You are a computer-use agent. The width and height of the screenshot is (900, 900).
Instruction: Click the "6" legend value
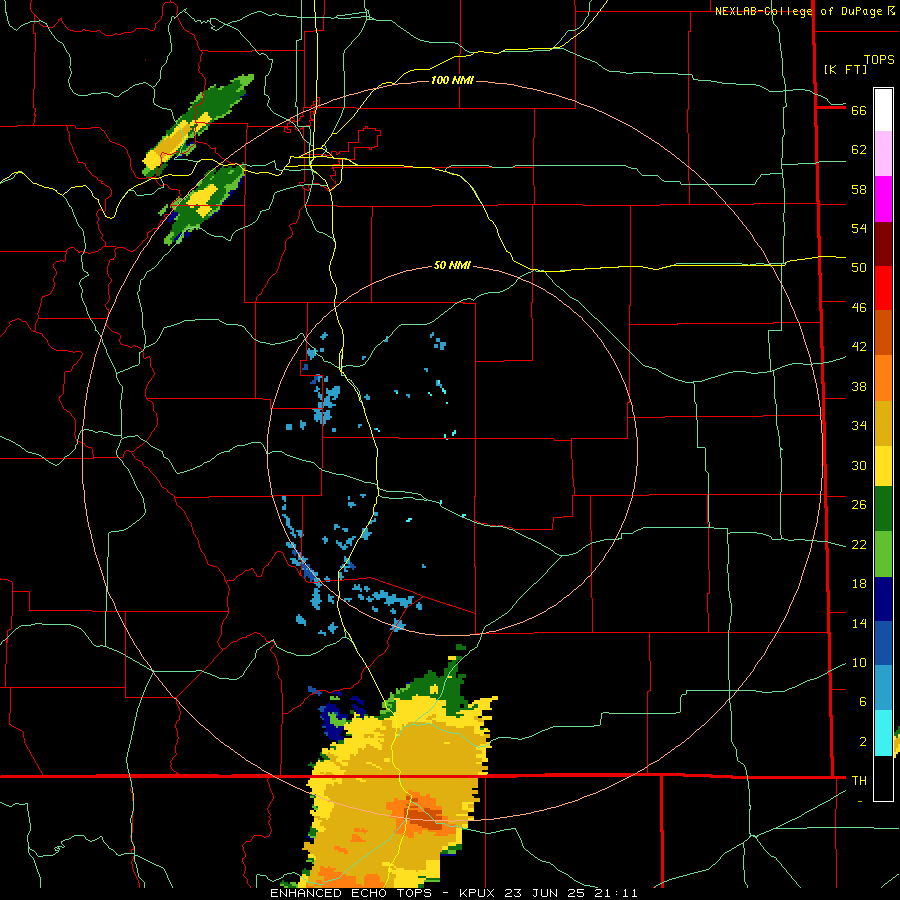coord(863,702)
